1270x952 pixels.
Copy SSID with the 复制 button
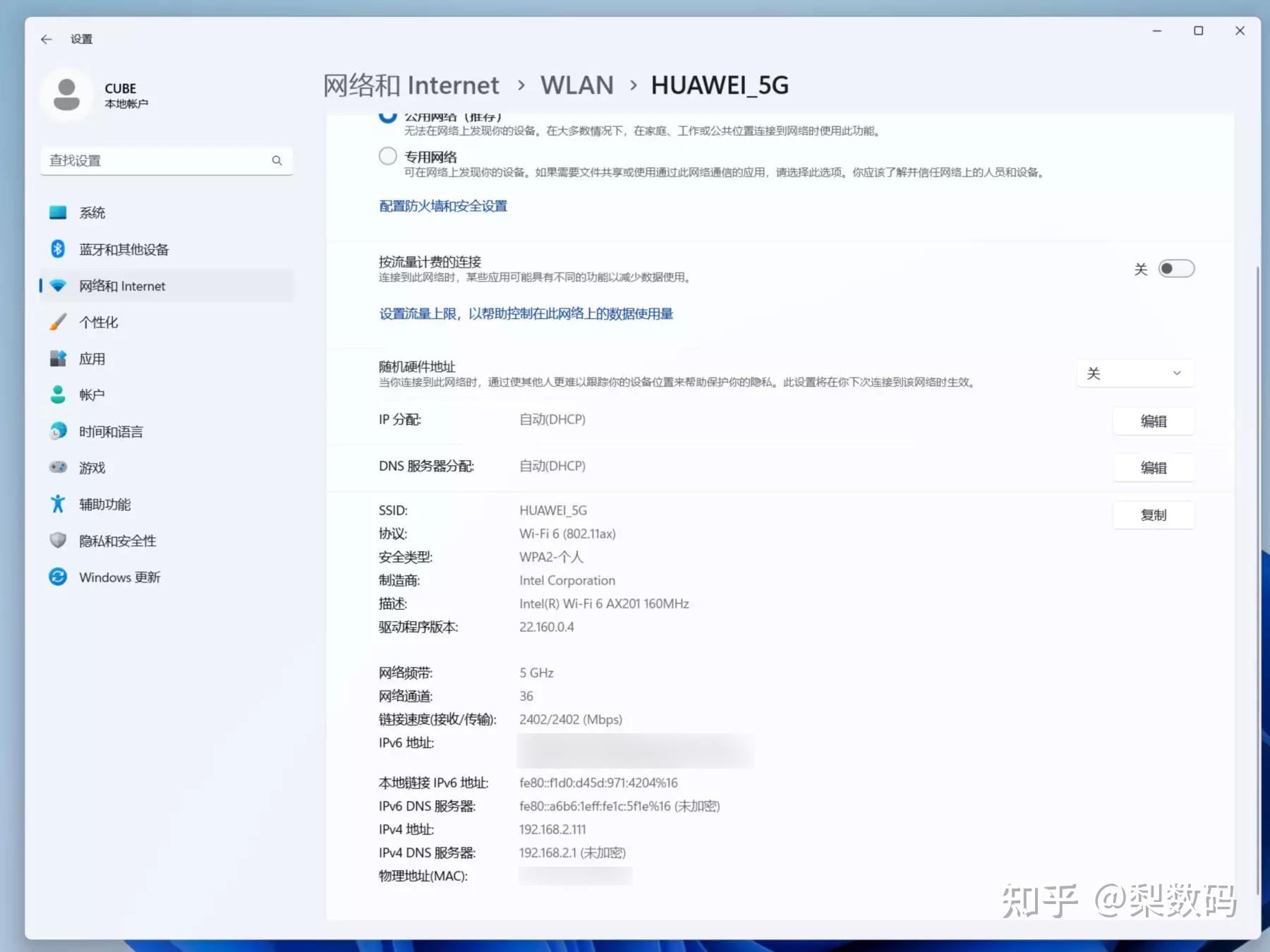[1154, 514]
